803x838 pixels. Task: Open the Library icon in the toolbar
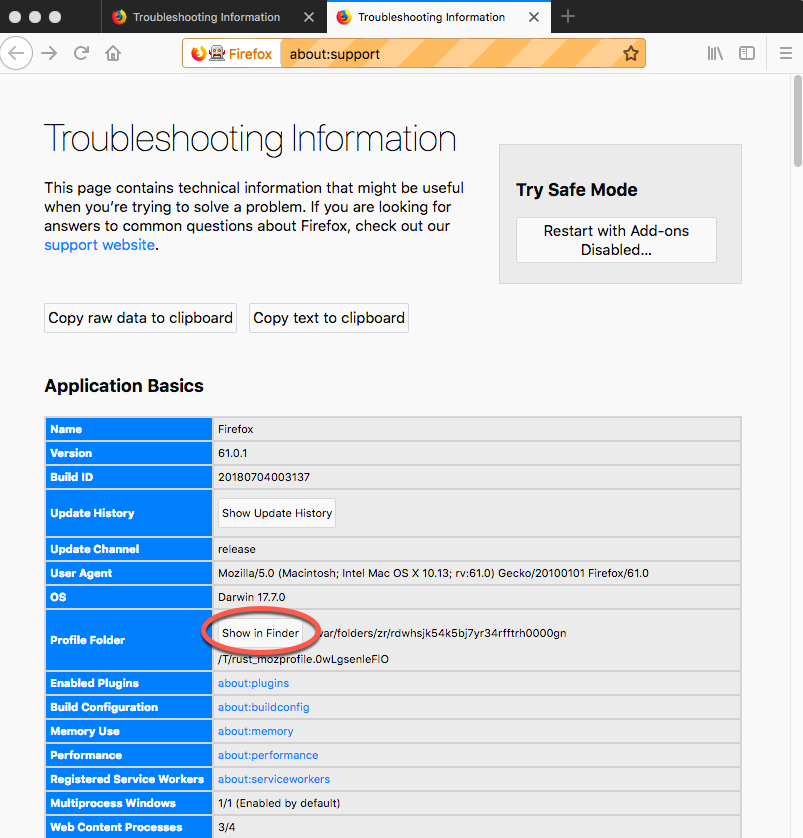click(715, 53)
